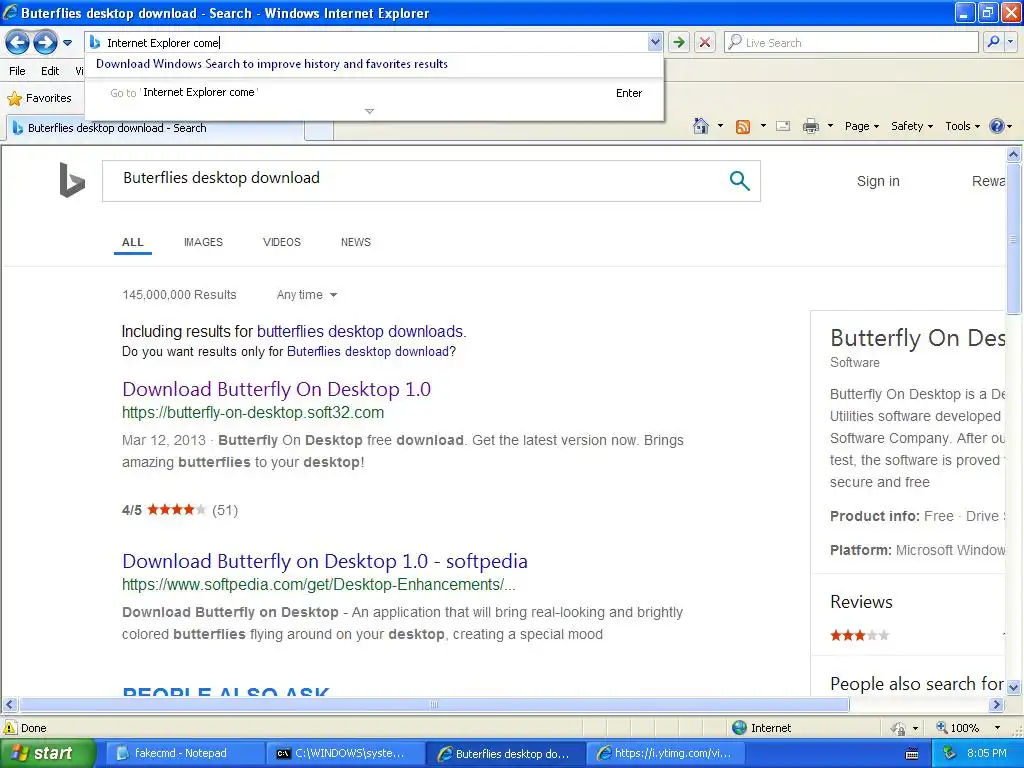
Task: Click the Home page icon
Action: click(701, 126)
